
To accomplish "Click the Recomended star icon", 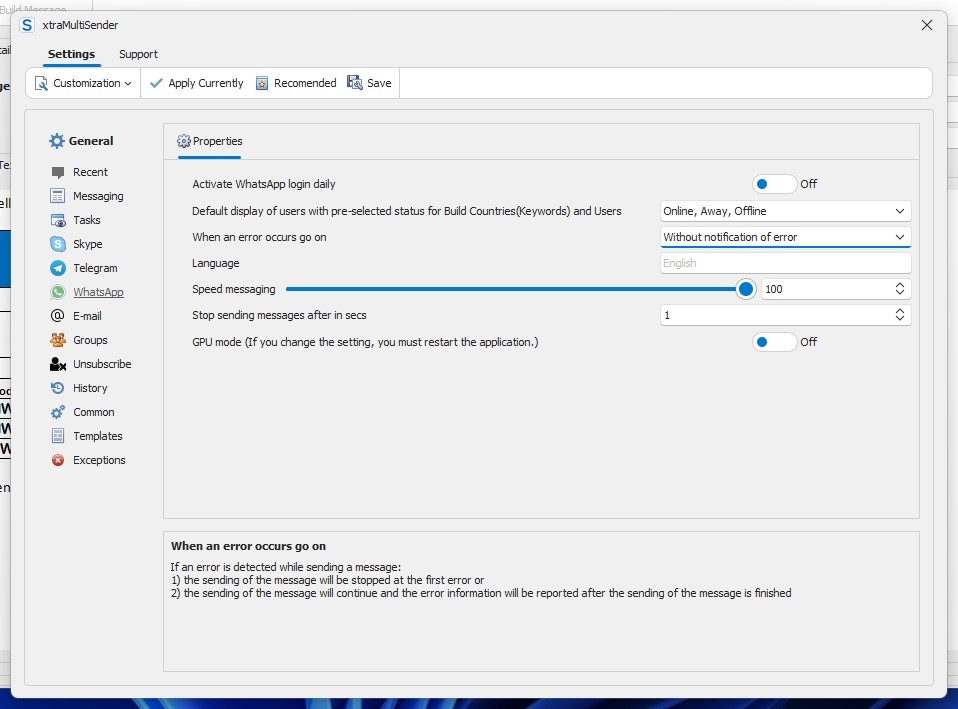I will click(261, 83).
